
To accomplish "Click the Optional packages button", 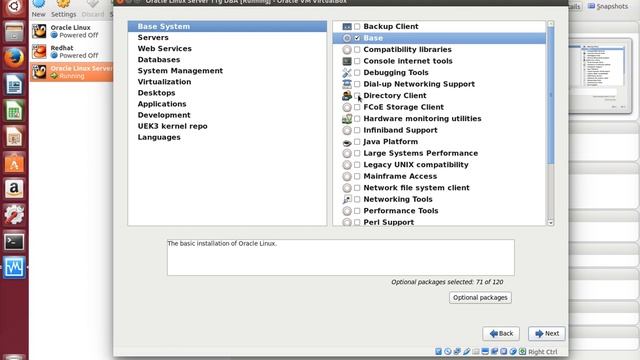I will [x=480, y=298].
